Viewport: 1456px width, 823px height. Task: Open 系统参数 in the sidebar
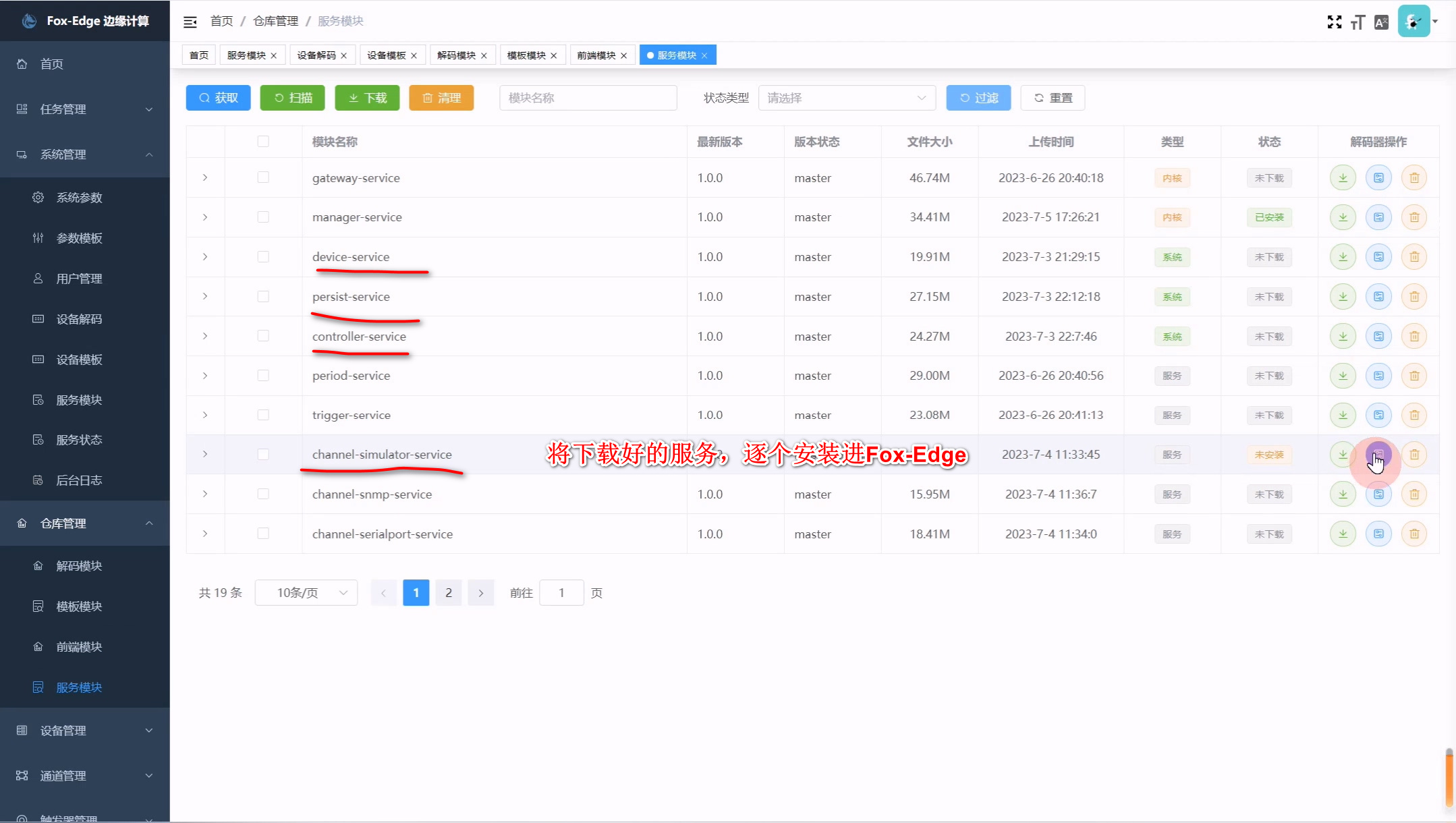coord(85,198)
